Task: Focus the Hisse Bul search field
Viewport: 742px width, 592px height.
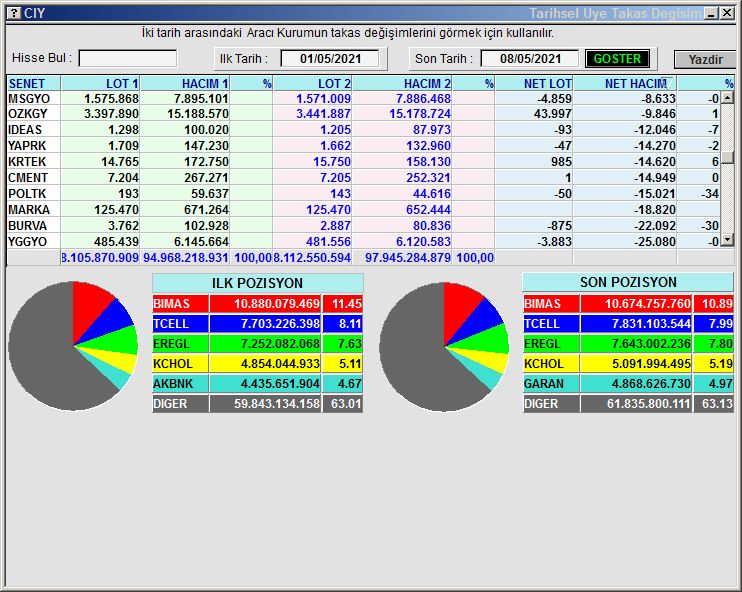Action: tap(127, 59)
